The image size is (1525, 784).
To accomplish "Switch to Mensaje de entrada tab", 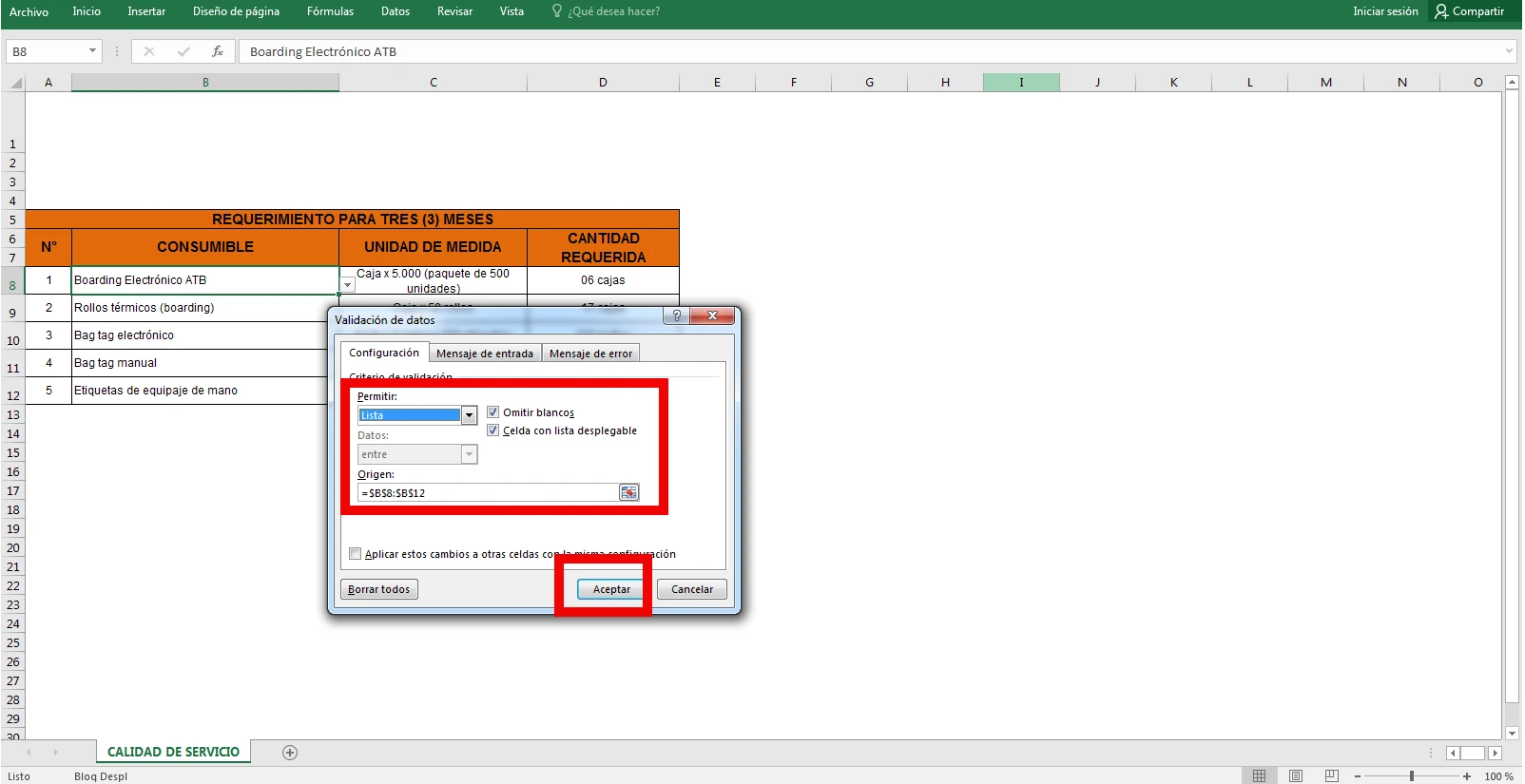I will (x=484, y=354).
